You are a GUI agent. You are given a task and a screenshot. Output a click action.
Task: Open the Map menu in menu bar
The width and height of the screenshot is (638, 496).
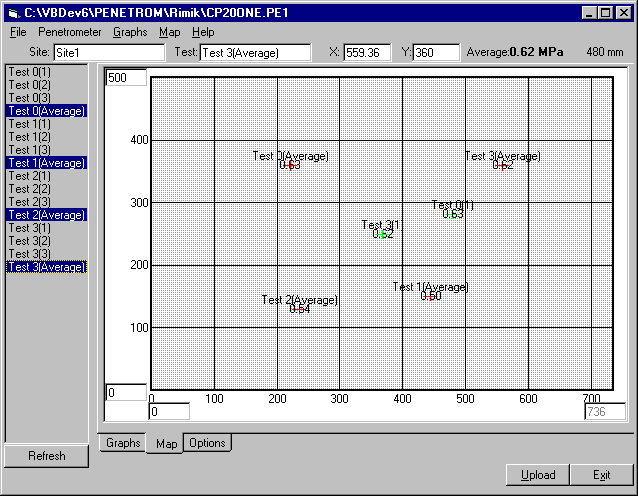point(169,32)
